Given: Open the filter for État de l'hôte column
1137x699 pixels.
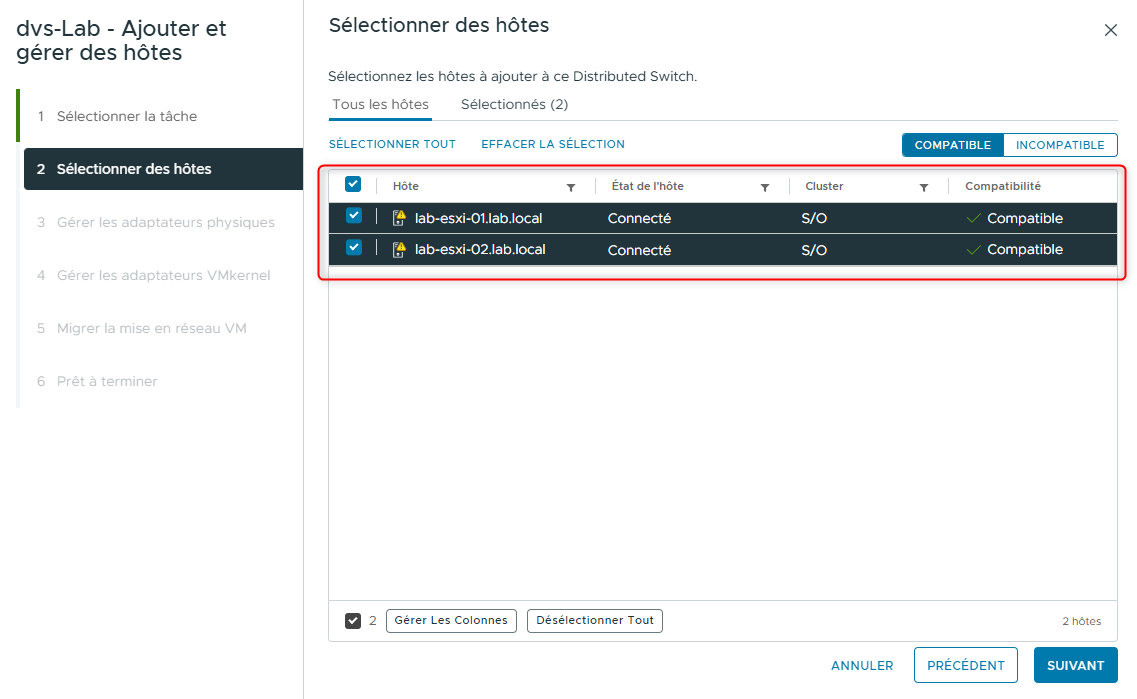Looking at the screenshot, I should coord(765,187).
